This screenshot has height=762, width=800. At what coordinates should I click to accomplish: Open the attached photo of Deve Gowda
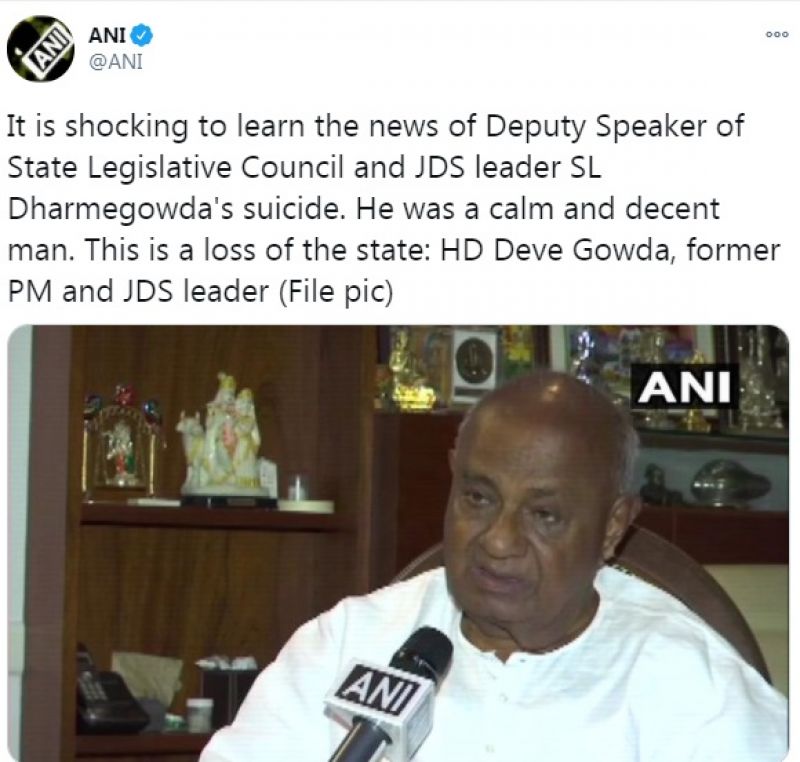click(398, 543)
